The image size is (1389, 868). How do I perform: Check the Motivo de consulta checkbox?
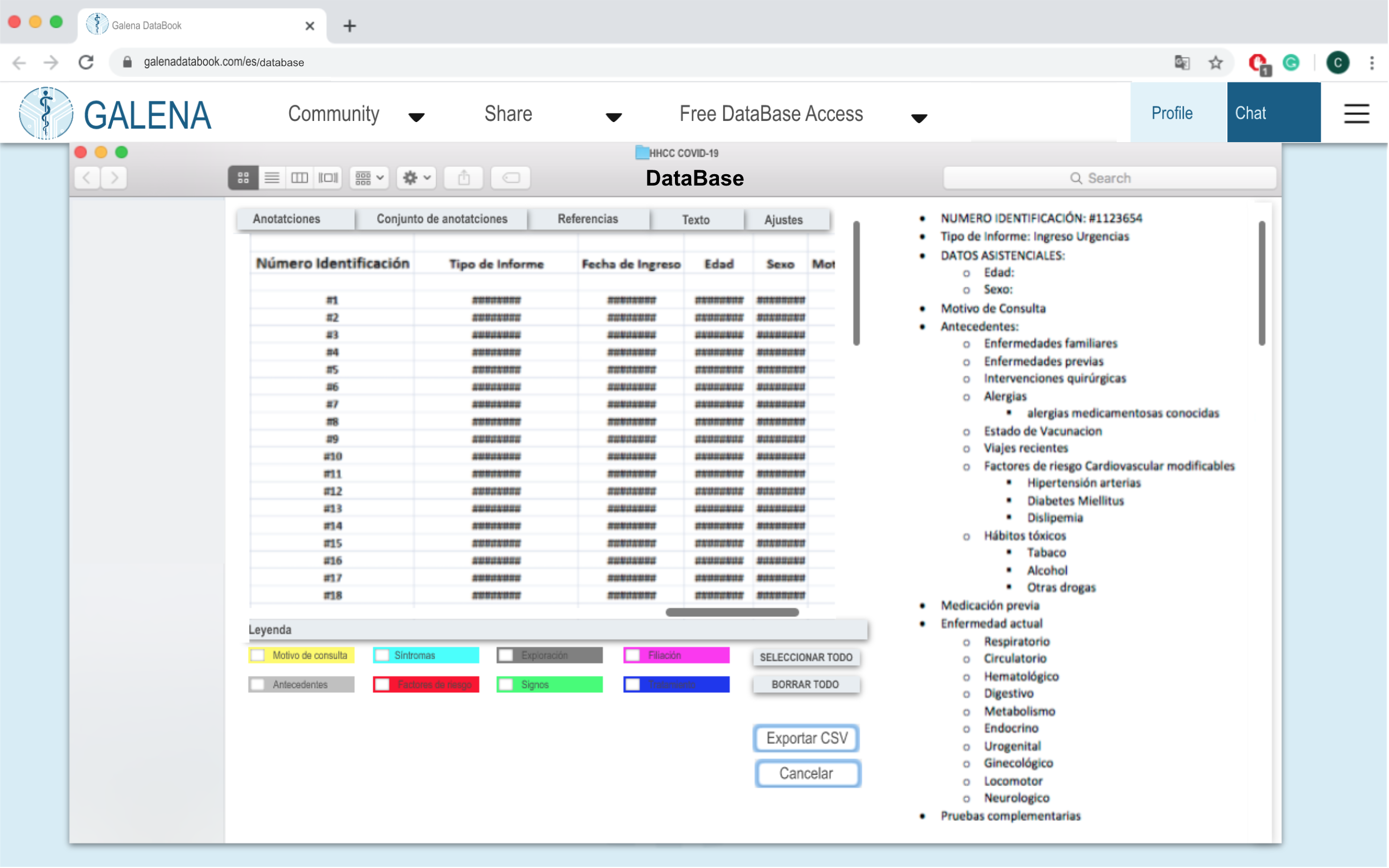(258, 655)
